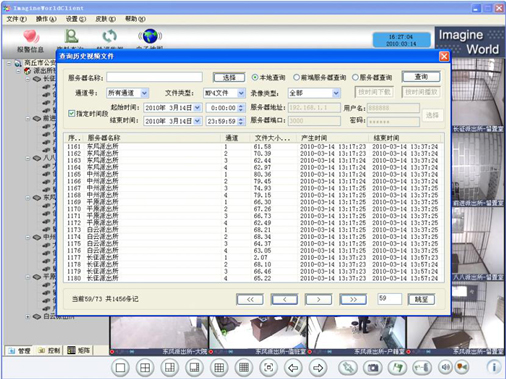Select the 东风派出所-大院 camera thumbnail
Image resolution: width=506 pixels, height=379 pixels.
[159, 335]
